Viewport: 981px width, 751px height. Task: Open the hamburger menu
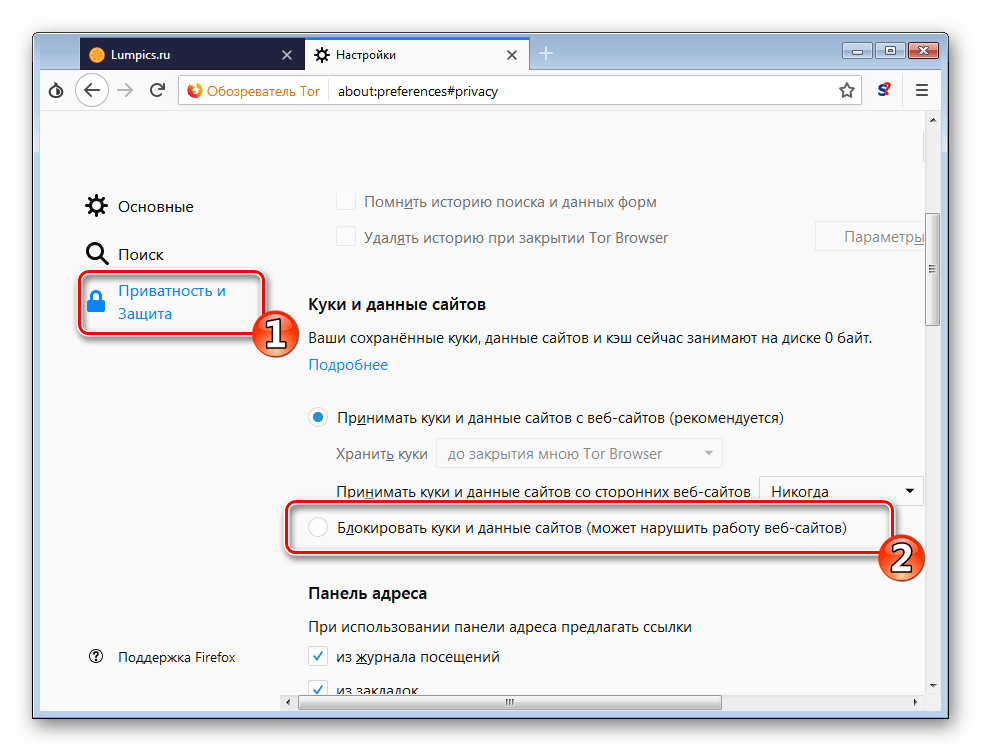(x=922, y=91)
